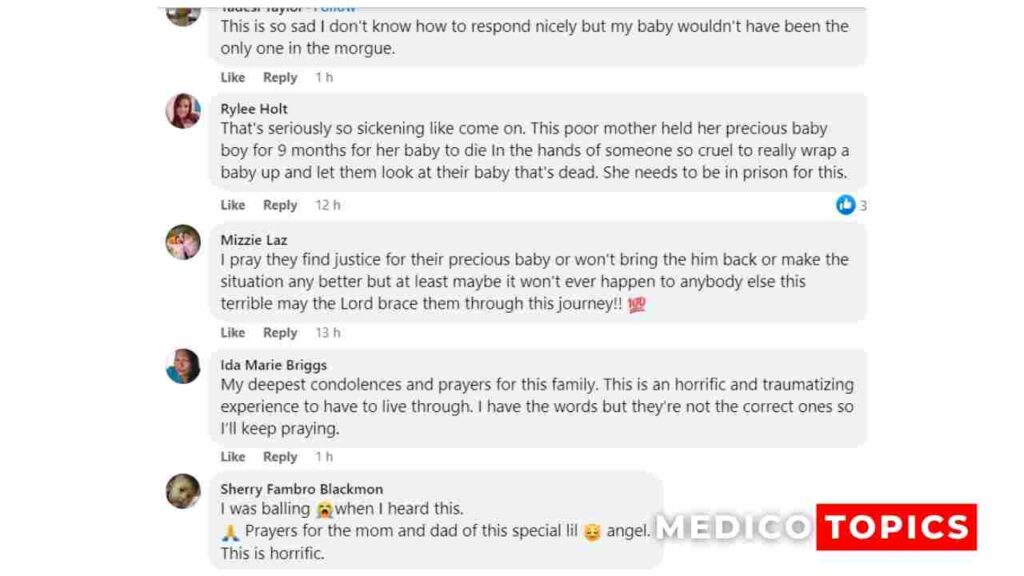Like Ida Marie Briggs's comment
Viewport: 1024px width, 576px height.
click(232, 456)
